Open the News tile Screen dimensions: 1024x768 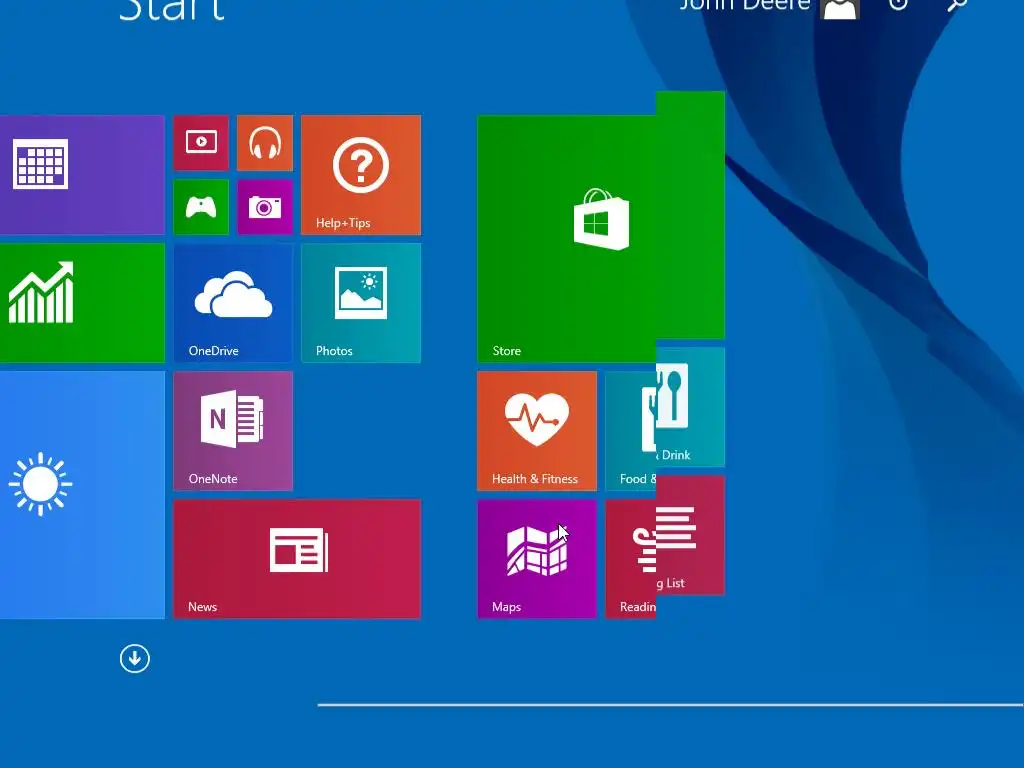coord(297,559)
